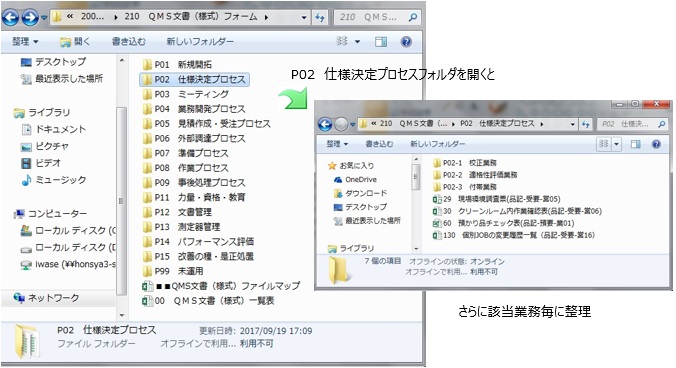The image size is (676, 368).
Task: Open the 整理 menu in the left window
Action: [25, 41]
